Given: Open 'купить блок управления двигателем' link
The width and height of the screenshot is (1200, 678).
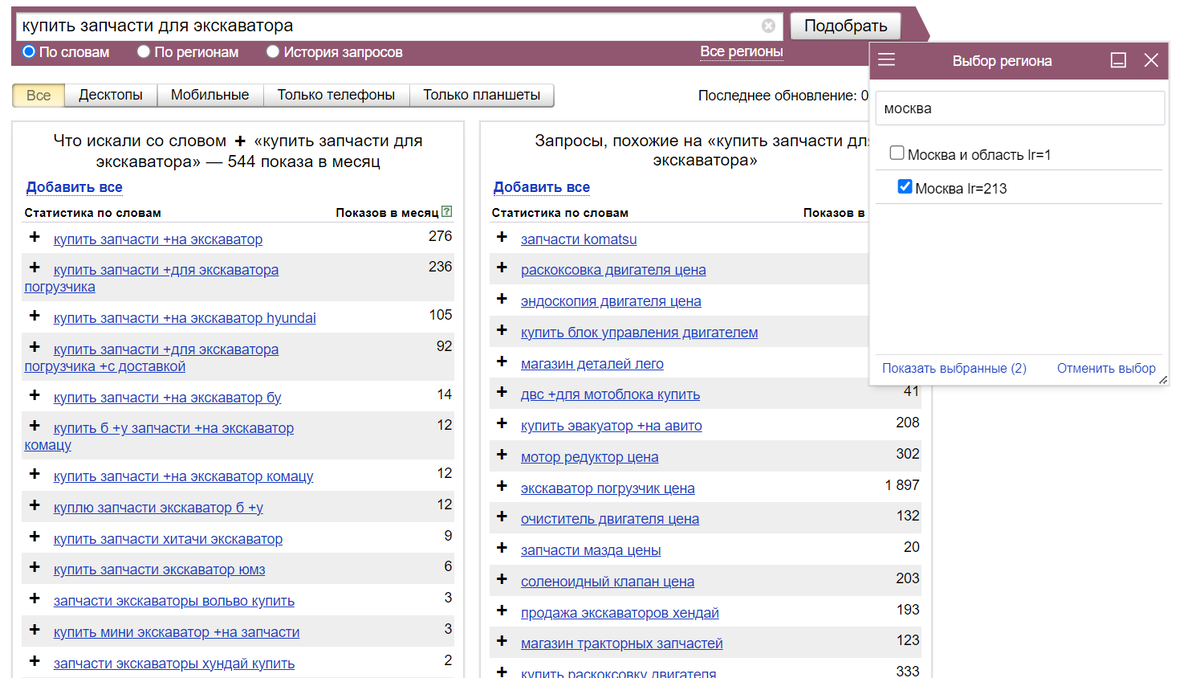Looking at the screenshot, I should coord(639,332).
